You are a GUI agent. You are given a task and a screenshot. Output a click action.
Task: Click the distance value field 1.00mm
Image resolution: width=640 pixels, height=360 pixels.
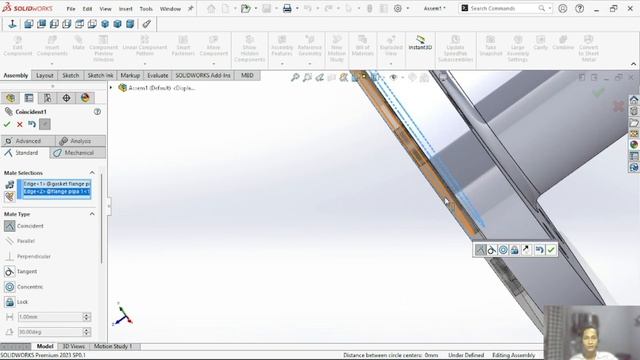point(50,317)
